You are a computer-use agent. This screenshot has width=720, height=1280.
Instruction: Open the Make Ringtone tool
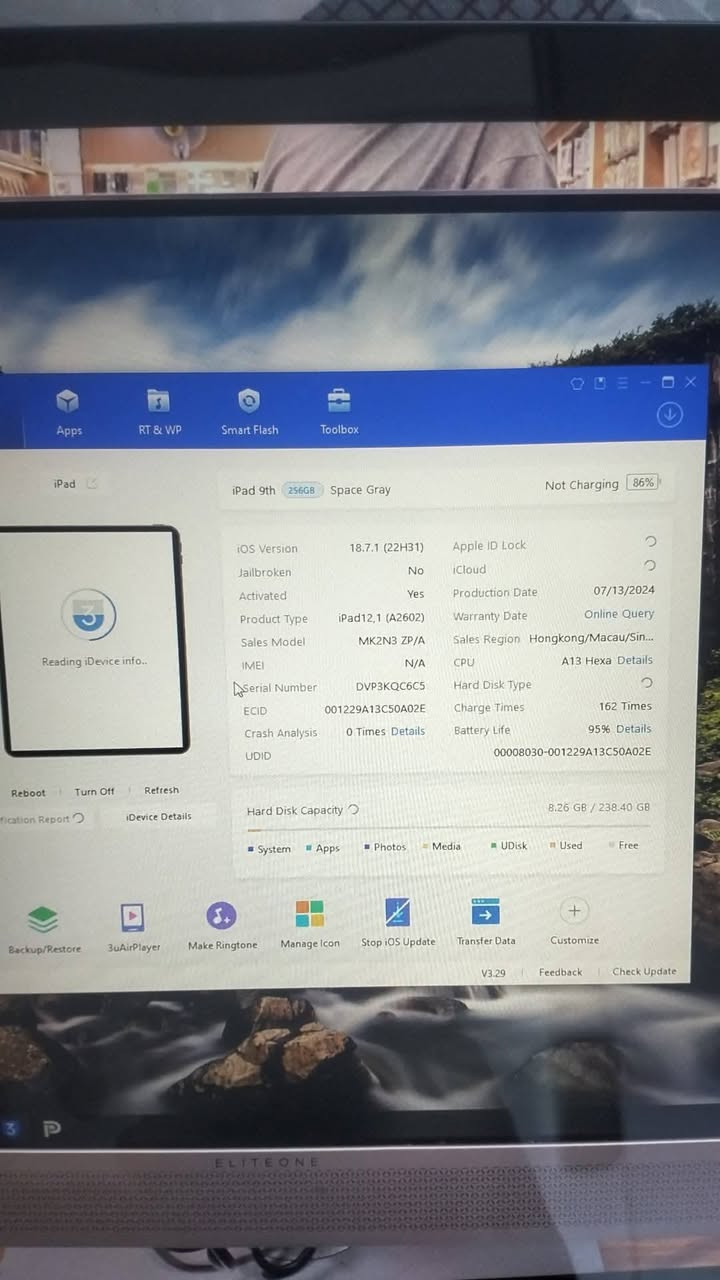point(221,916)
